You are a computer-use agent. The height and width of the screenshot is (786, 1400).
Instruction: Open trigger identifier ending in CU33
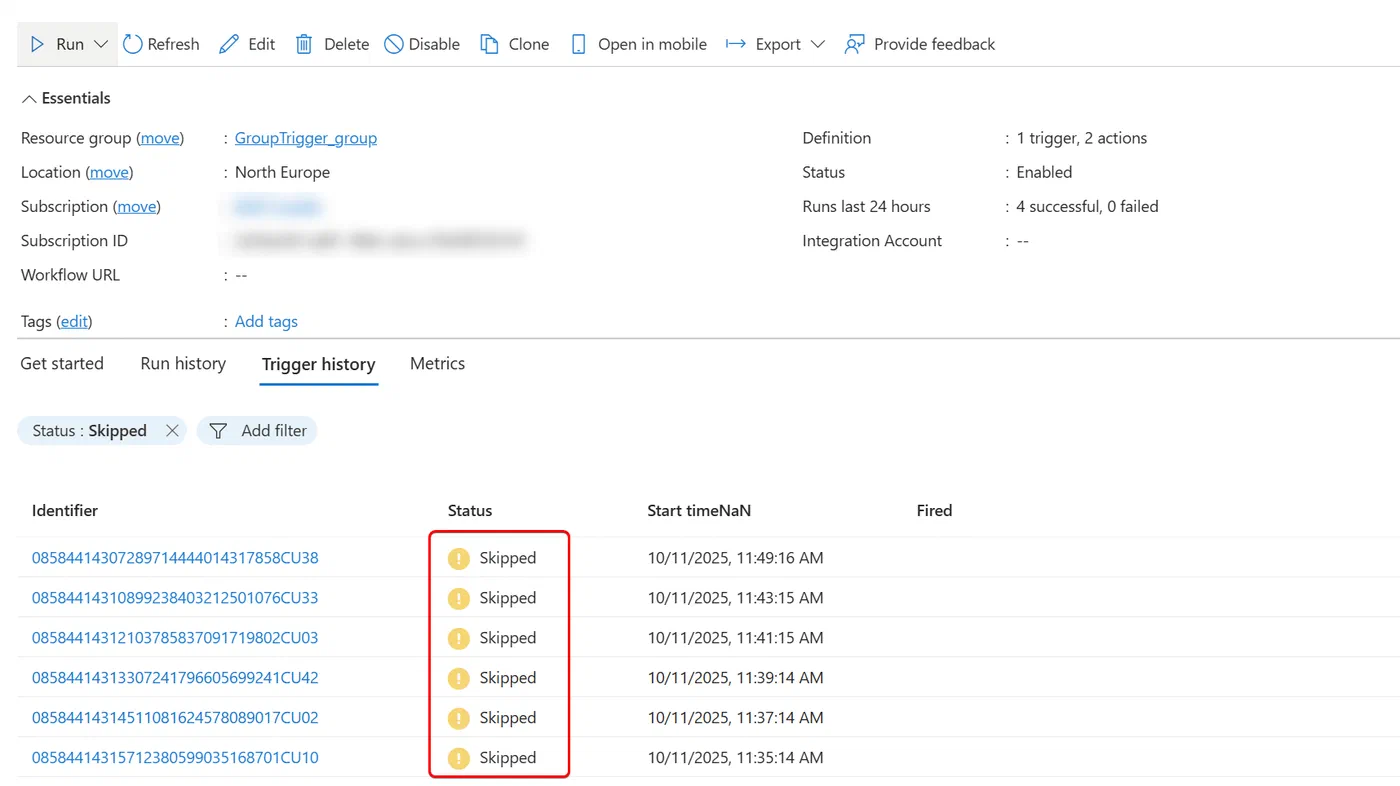click(175, 598)
